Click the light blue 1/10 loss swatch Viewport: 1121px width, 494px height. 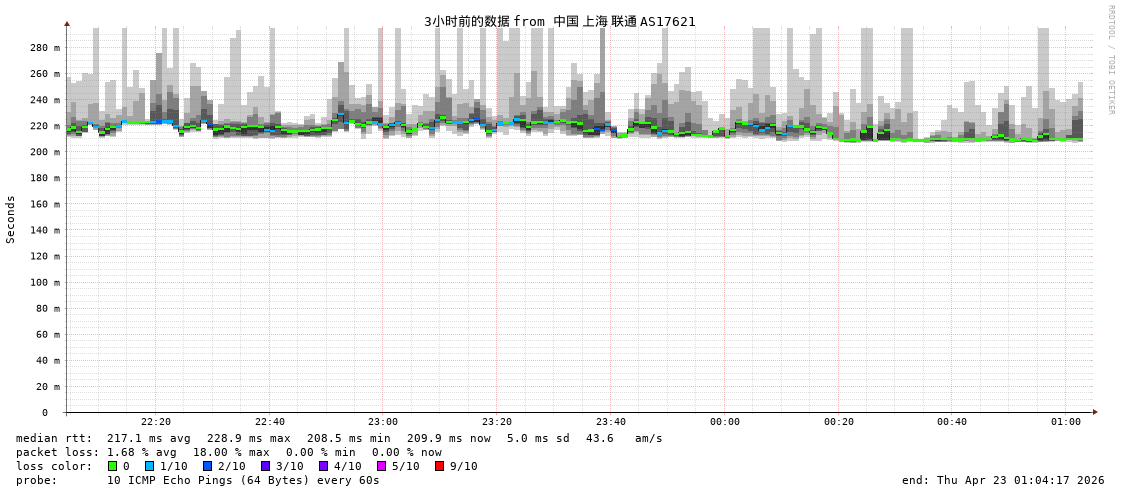point(149,466)
